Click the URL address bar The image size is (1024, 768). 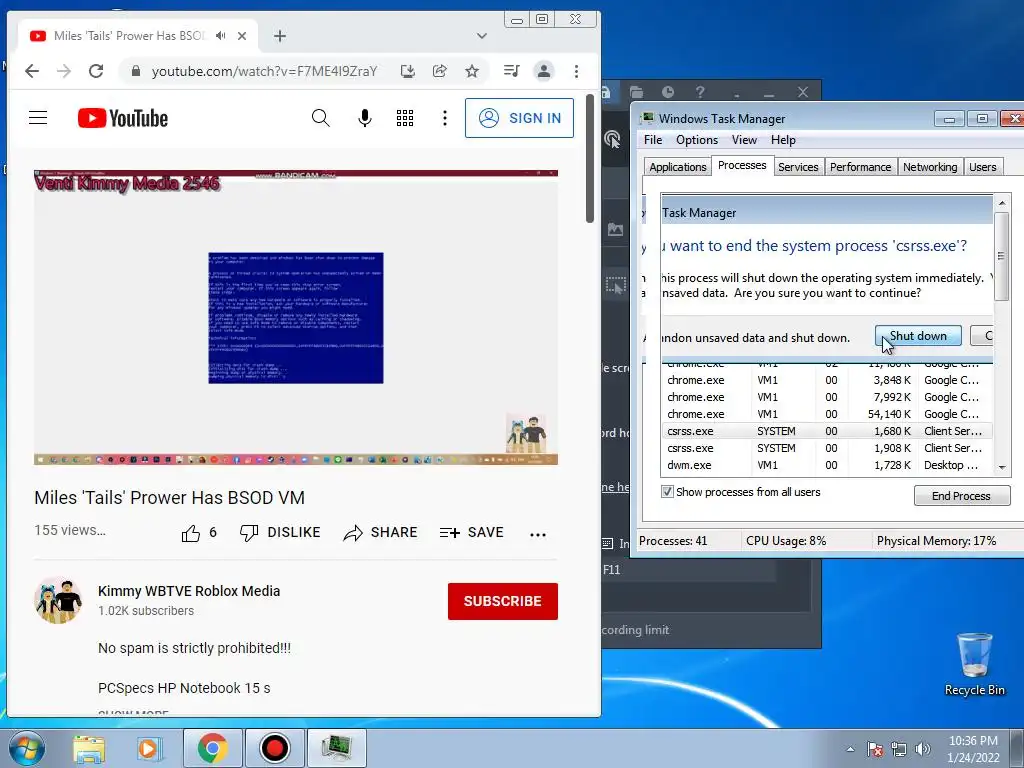tap(264, 71)
